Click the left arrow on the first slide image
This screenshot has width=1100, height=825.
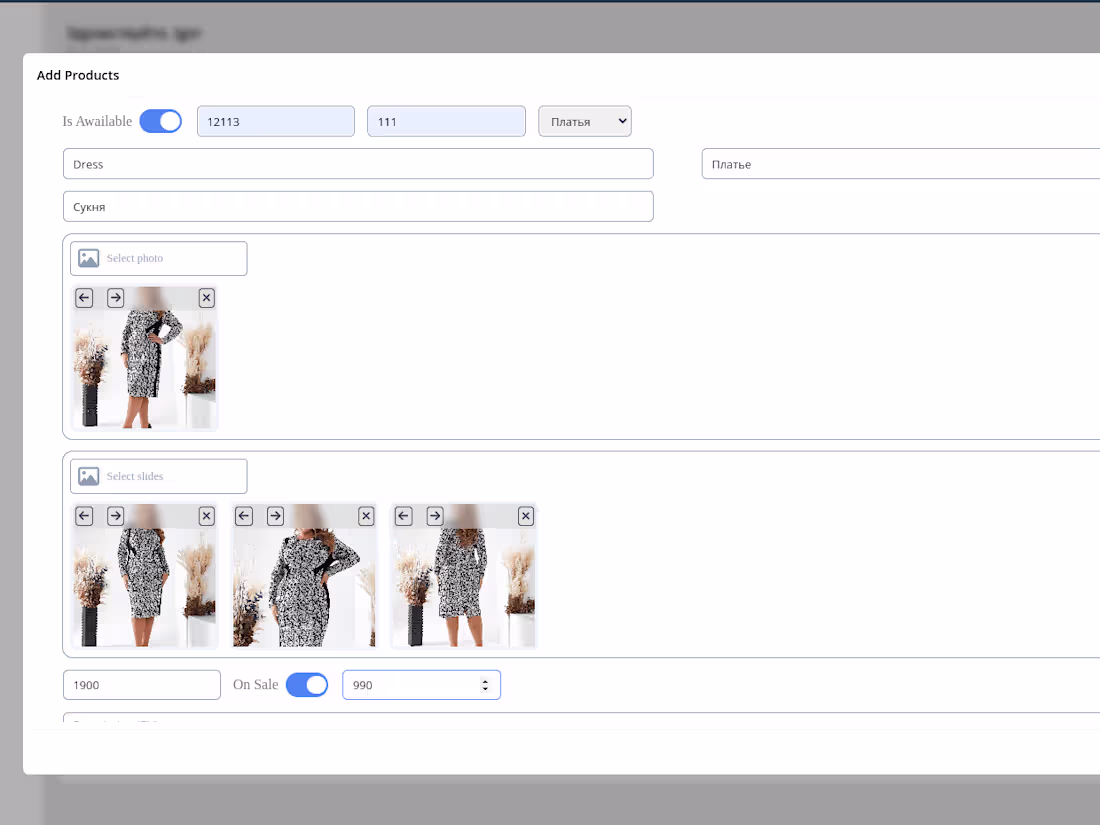pos(84,516)
